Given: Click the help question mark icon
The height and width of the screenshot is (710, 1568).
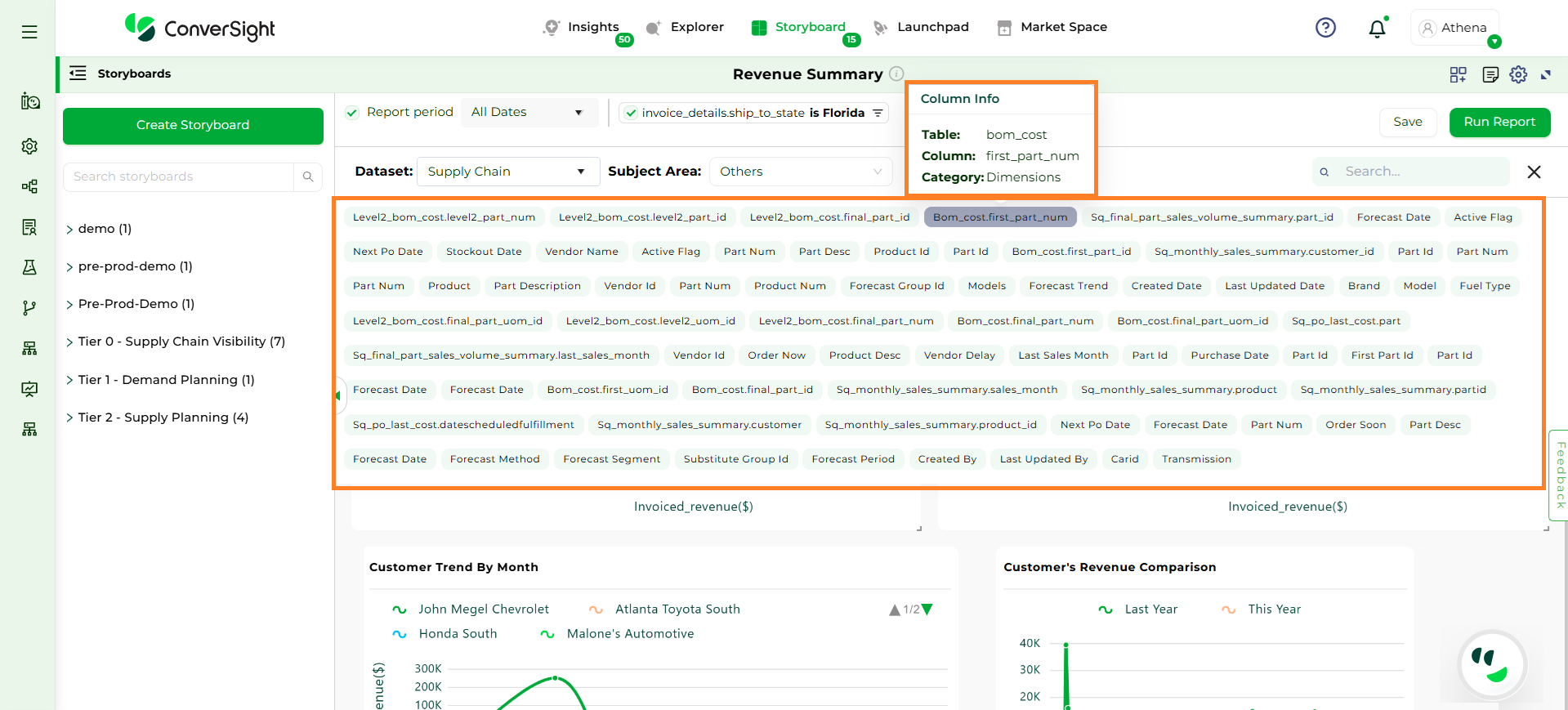Looking at the screenshot, I should pyautogui.click(x=1325, y=28).
